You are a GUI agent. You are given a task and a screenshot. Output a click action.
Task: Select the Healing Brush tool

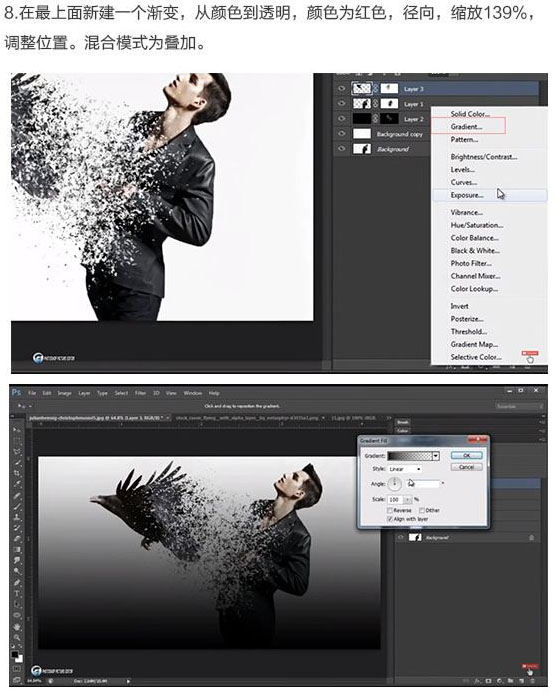coord(16,495)
